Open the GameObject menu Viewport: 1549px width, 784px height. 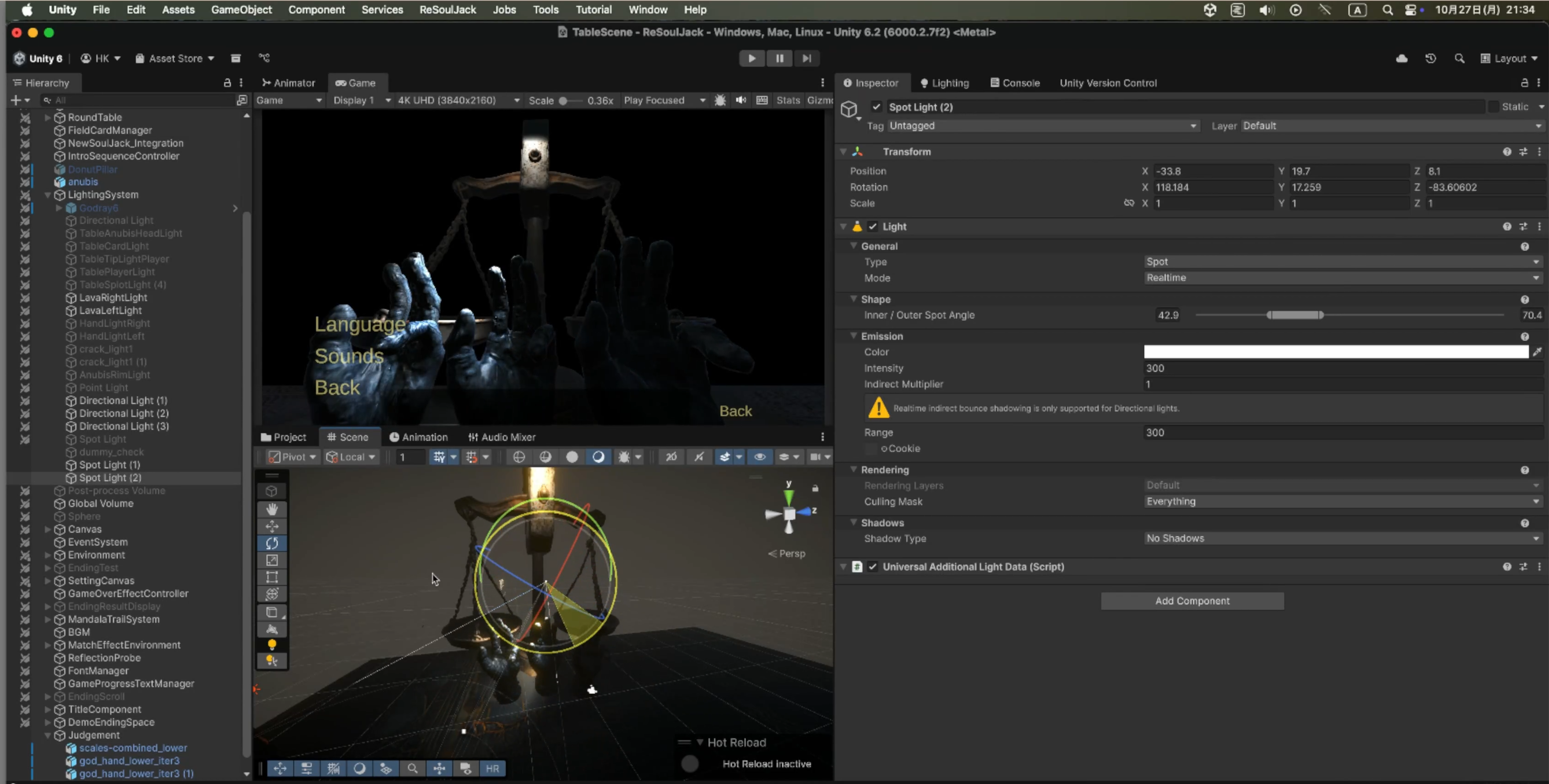pos(241,10)
